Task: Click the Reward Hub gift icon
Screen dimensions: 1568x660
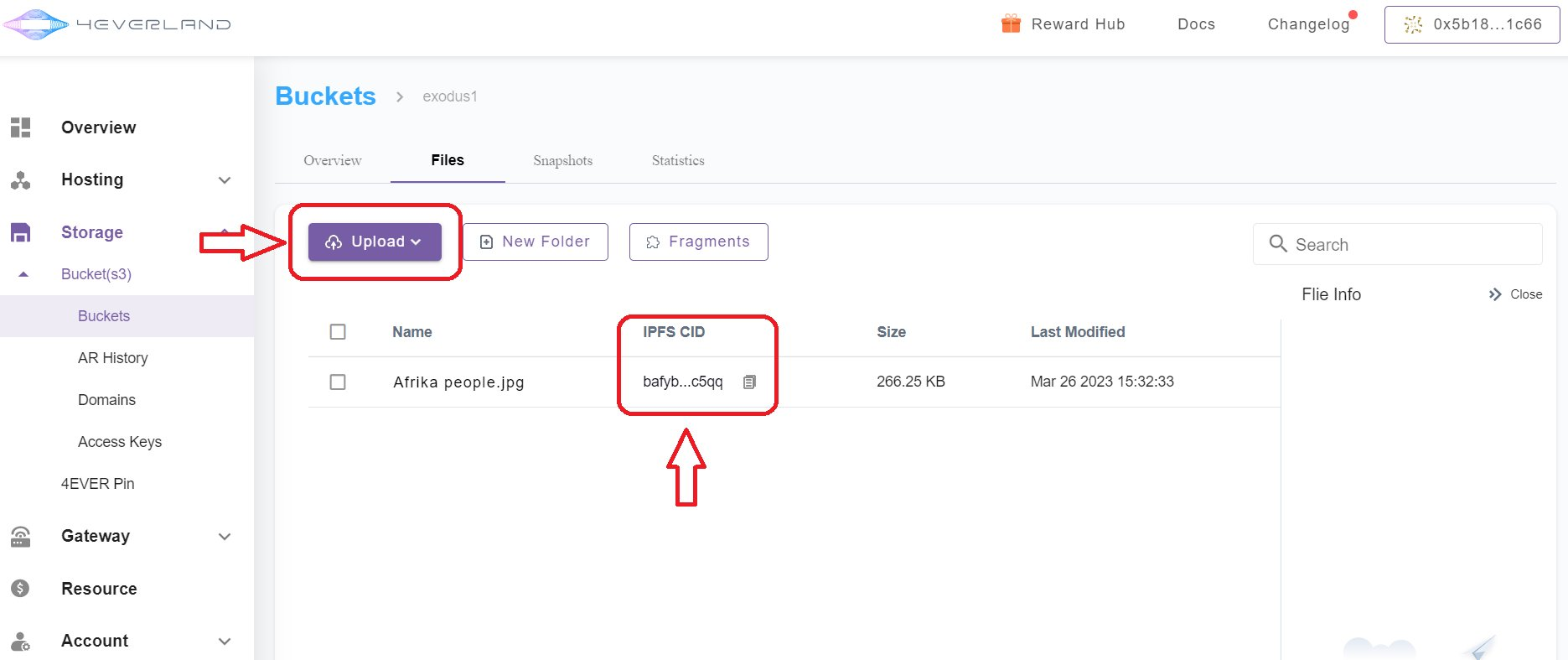Action: tap(1011, 24)
